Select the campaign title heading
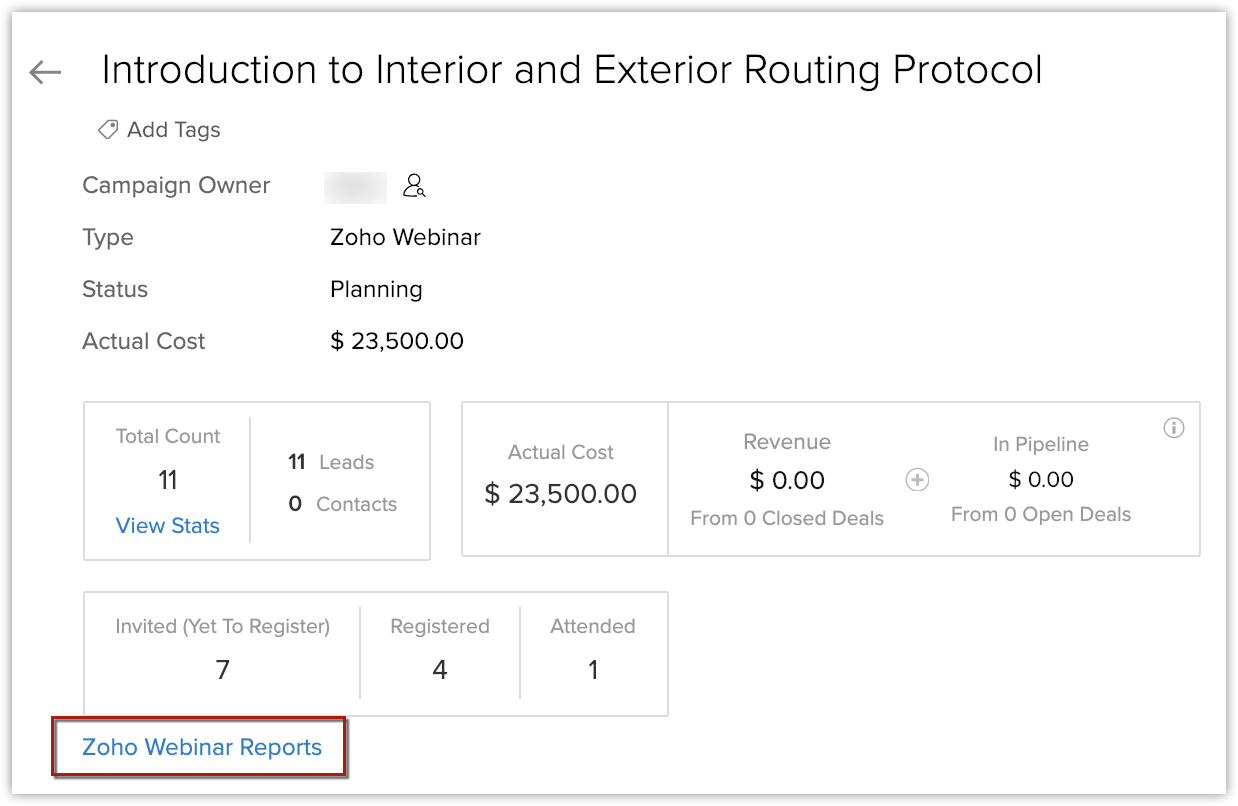The width and height of the screenshot is (1238, 806). coord(572,70)
